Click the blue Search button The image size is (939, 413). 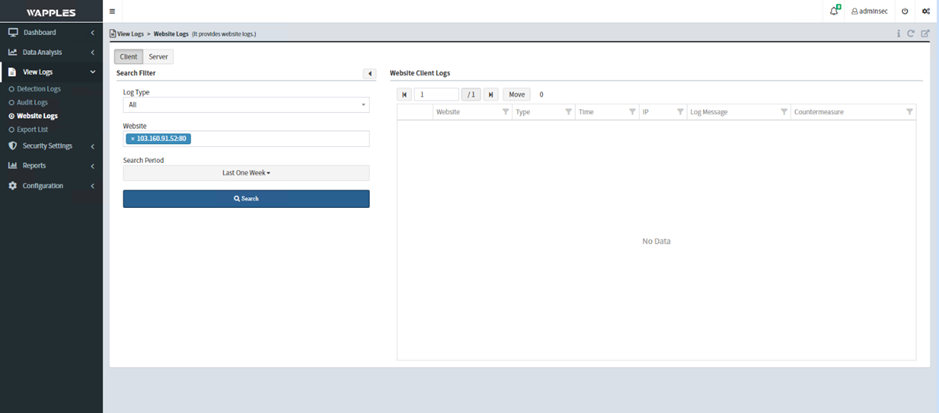click(x=246, y=199)
